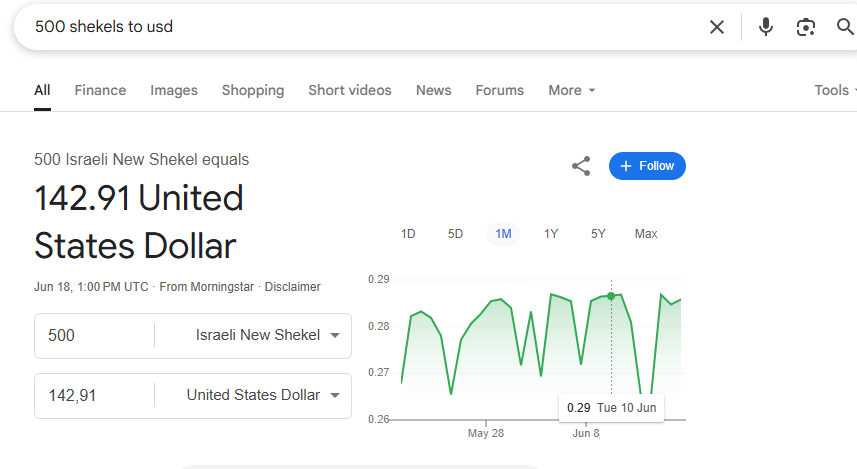Image resolution: width=857 pixels, height=469 pixels.
Task: Click the May 28 axis label
Action: (x=486, y=433)
